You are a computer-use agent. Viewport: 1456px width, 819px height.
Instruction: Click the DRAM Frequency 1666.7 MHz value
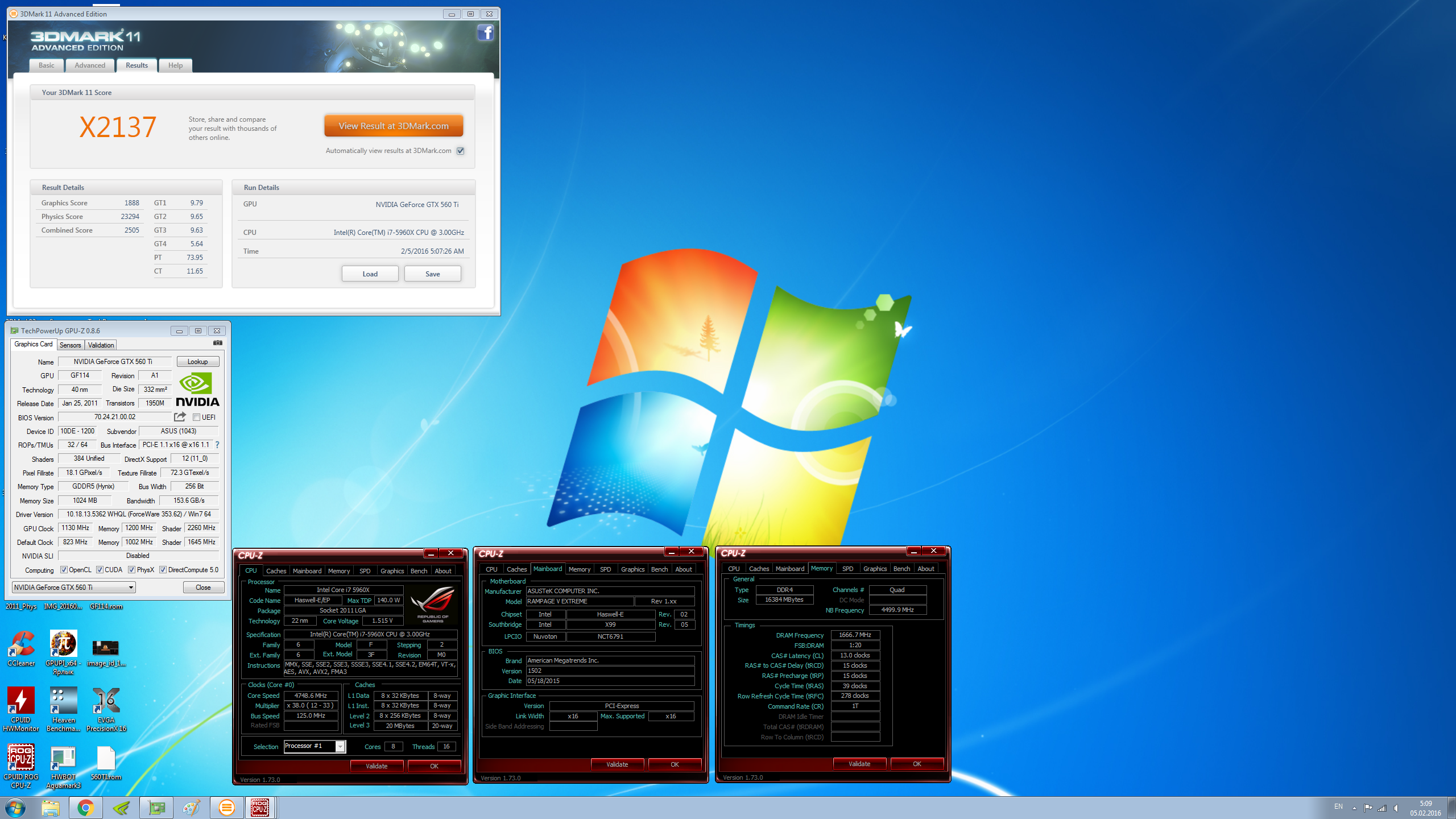pos(855,635)
